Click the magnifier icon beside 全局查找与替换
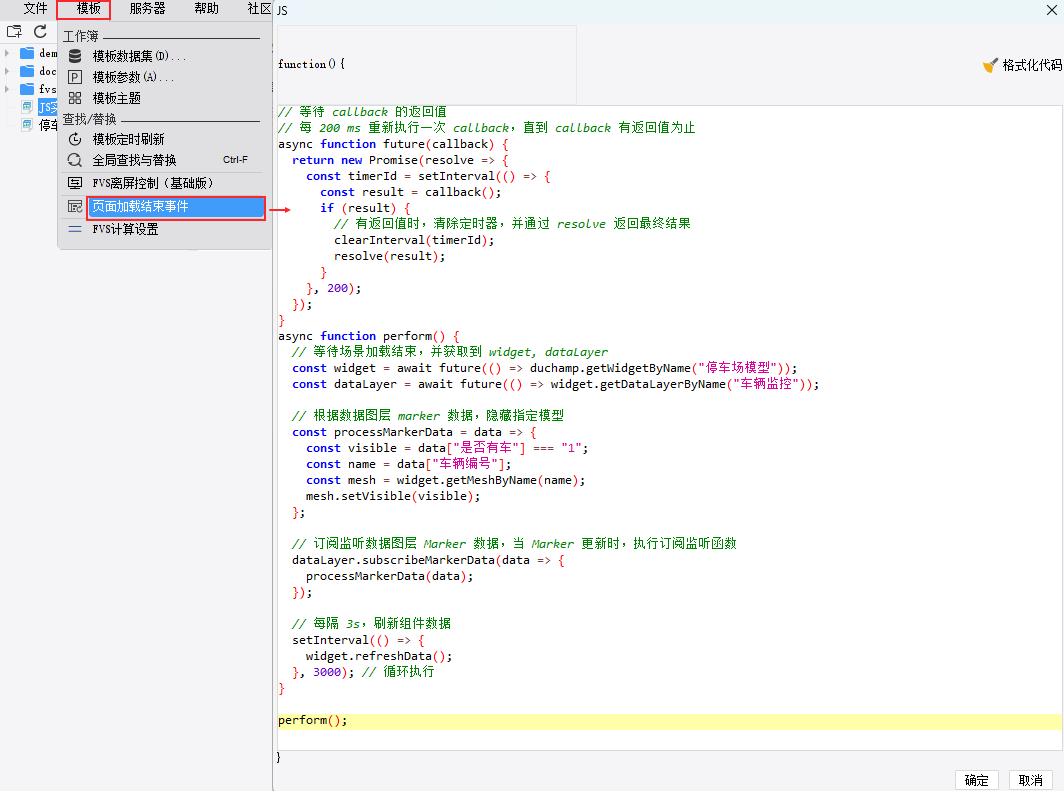This screenshot has width=1064, height=791. tap(75, 160)
